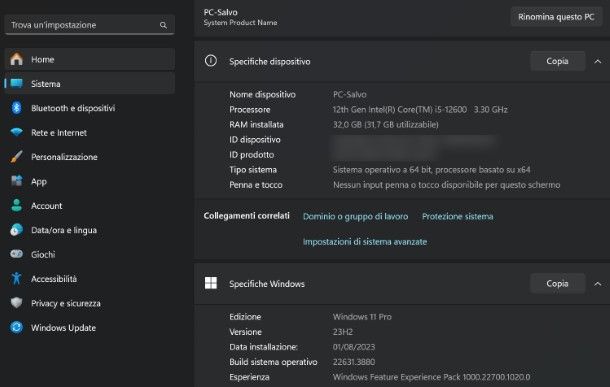
Task: Open Dominio o gruppo di lavoro link
Action: (x=356, y=216)
